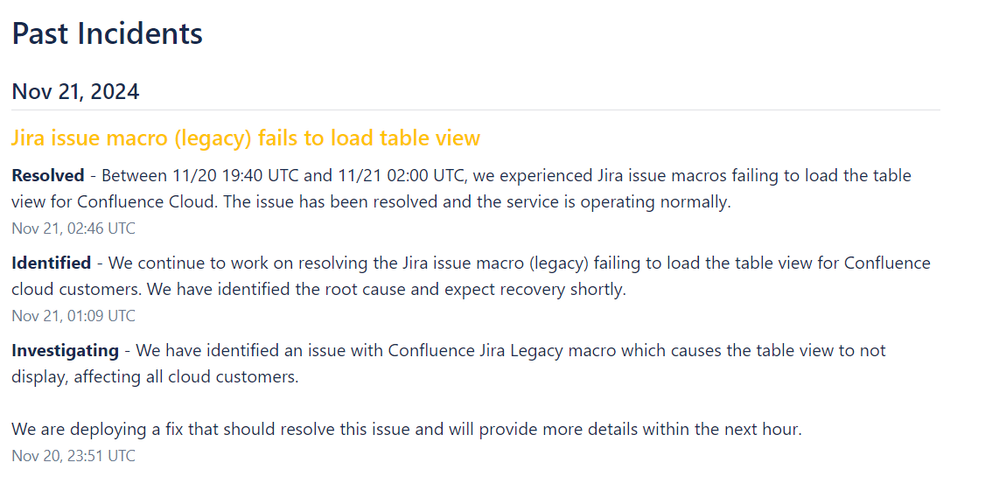Viewport: 999px width, 485px height.
Task: Click the Identified status label
Action: (51, 263)
